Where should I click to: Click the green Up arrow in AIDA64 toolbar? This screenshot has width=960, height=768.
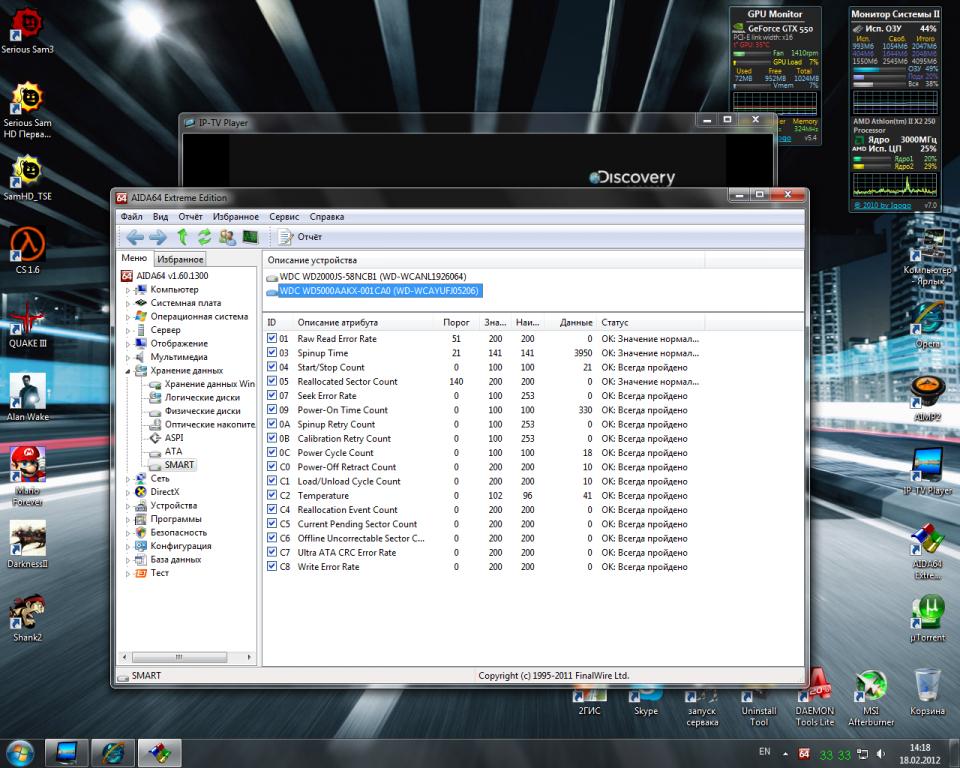point(182,236)
